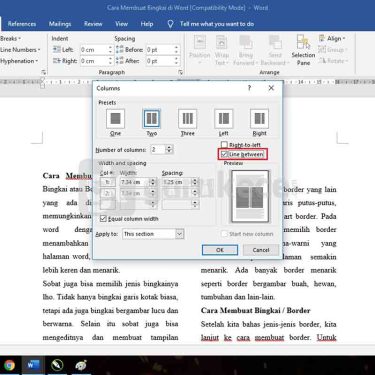Toggle the Start new column checkbox
Image resolution: width=375 pixels, height=375 pixels.
point(224,234)
